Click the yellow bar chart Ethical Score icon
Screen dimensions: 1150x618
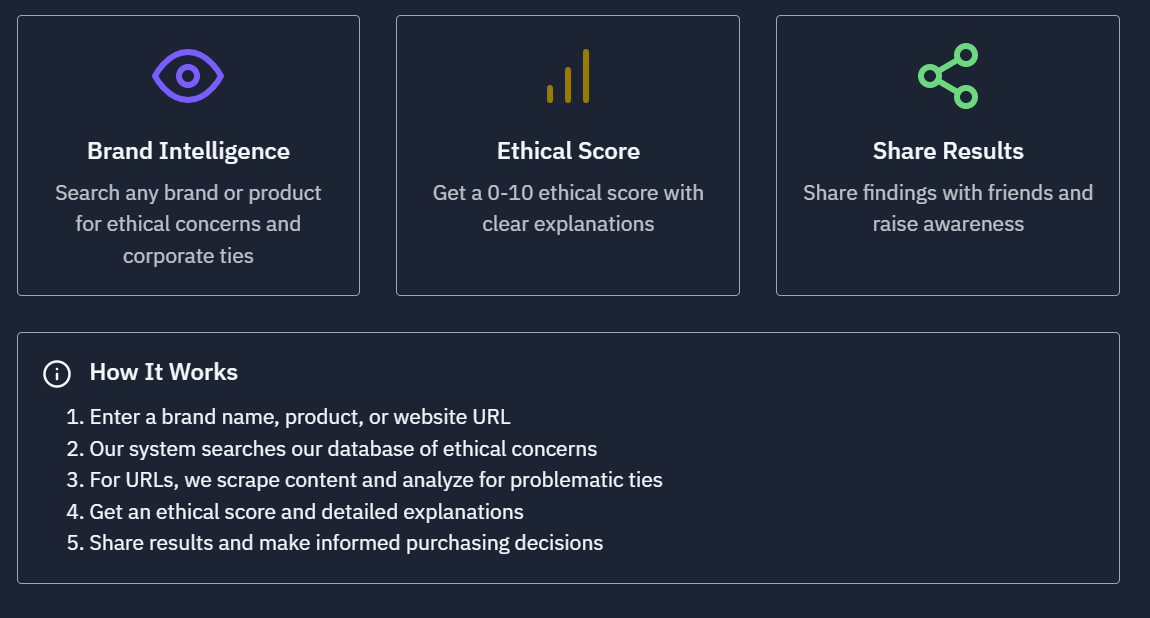click(568, 76)
